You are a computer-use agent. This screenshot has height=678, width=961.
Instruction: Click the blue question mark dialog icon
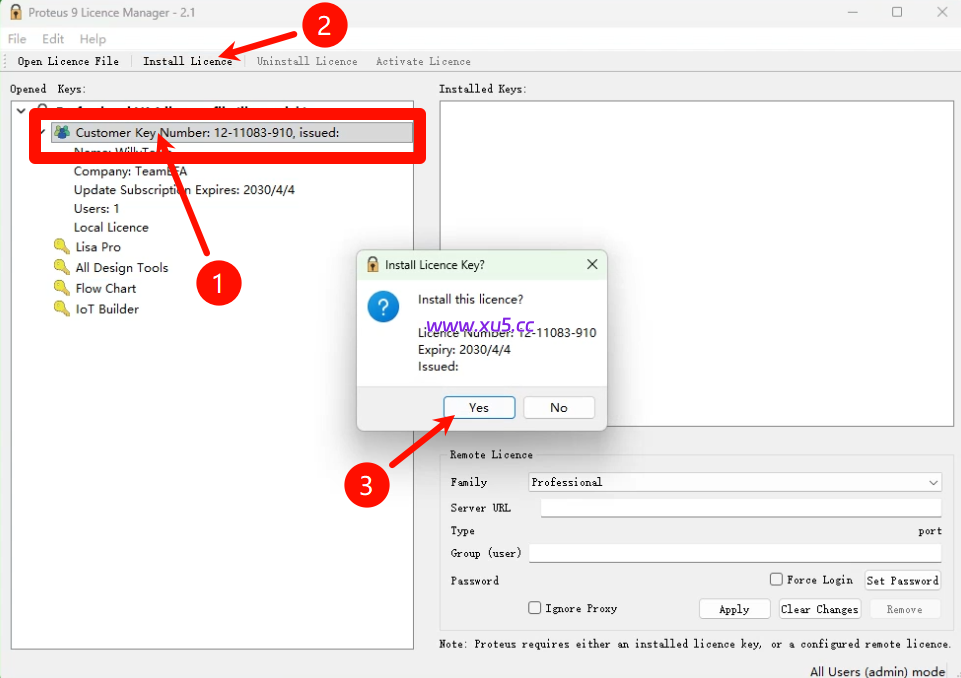pos(383,307)
